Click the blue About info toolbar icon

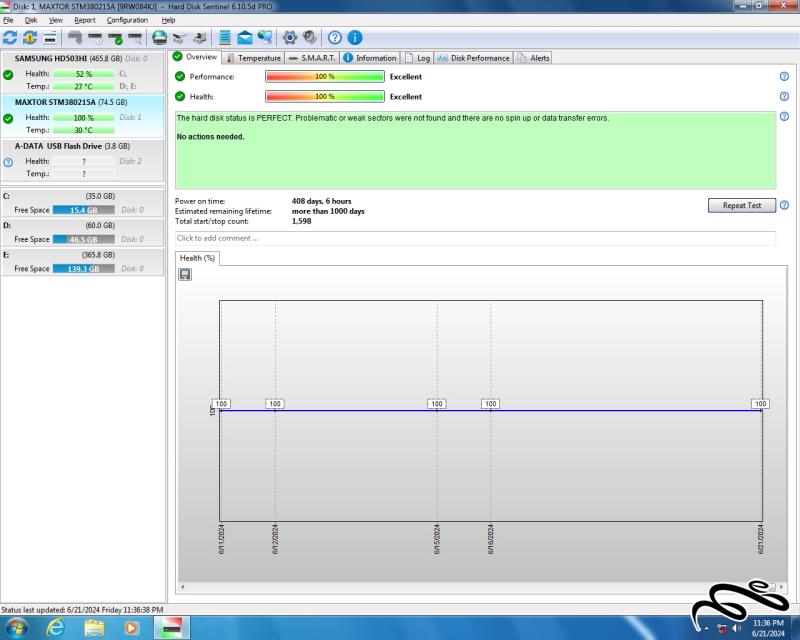coord(355,38)
